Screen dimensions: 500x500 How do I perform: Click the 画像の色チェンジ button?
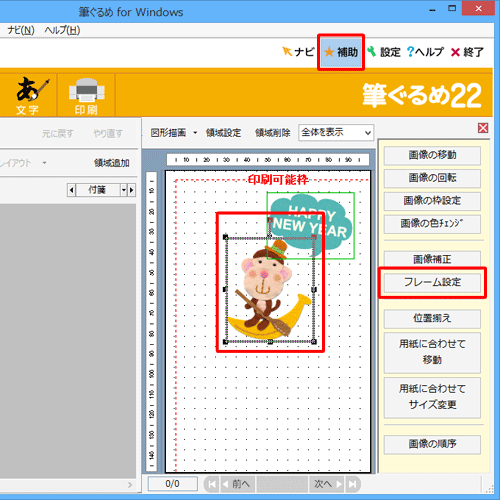(x=432, y=223)
